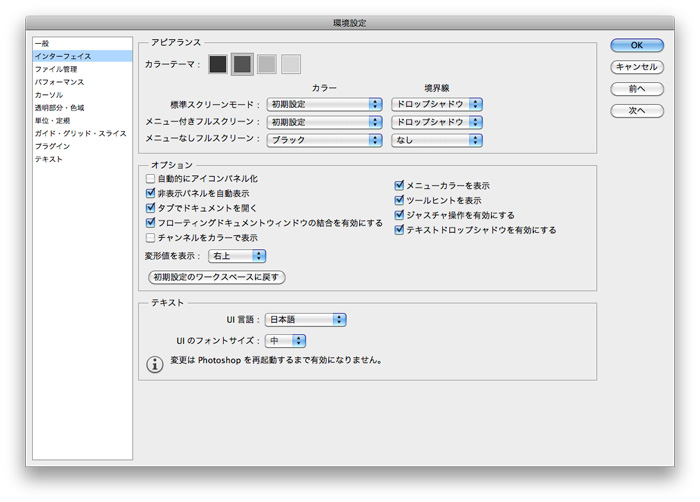Select パフォーマンス category in sidebar
Screen dimensions: 700x502
point(83,82)
